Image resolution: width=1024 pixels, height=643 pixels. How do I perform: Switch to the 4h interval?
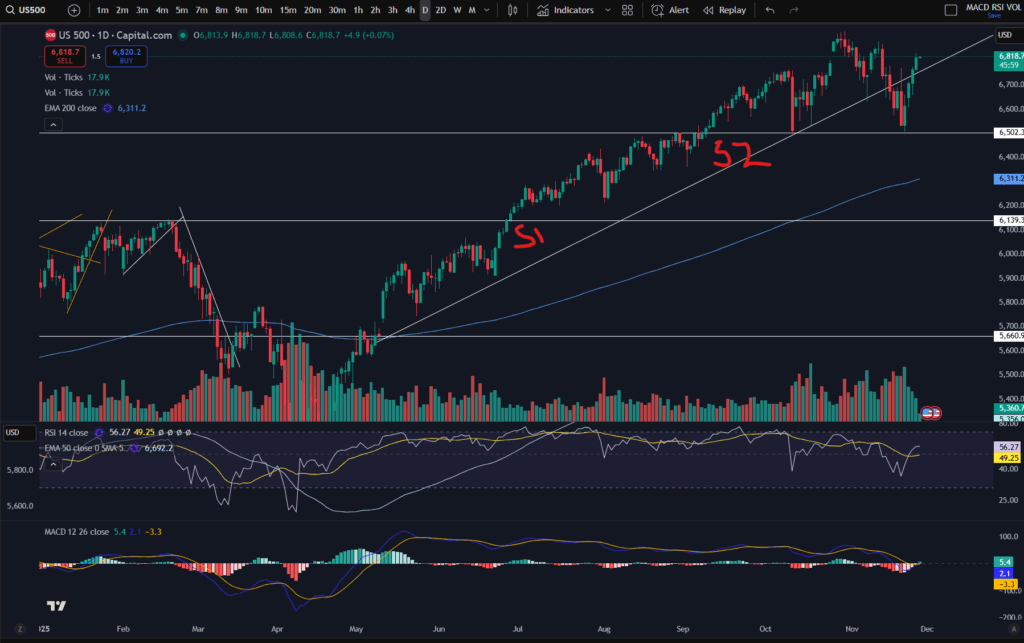click(409, 10)
